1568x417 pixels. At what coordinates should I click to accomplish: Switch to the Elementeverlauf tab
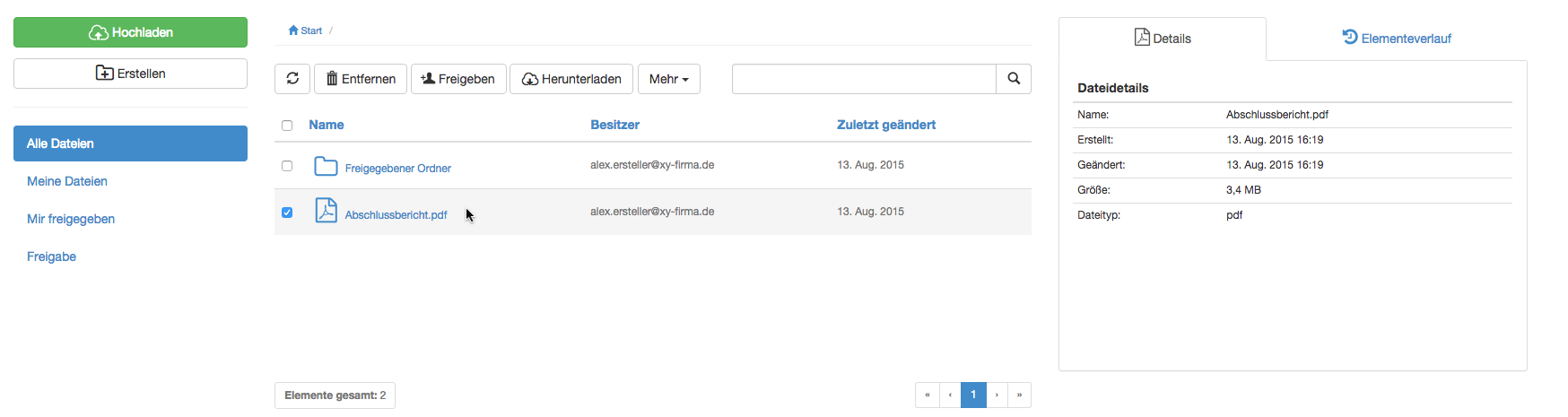point(1397,39)
